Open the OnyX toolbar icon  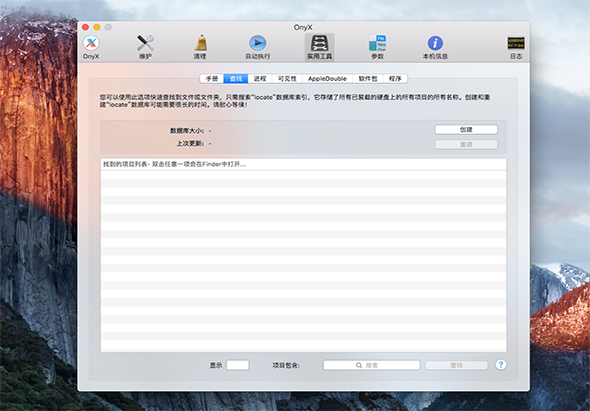(91, 47)
